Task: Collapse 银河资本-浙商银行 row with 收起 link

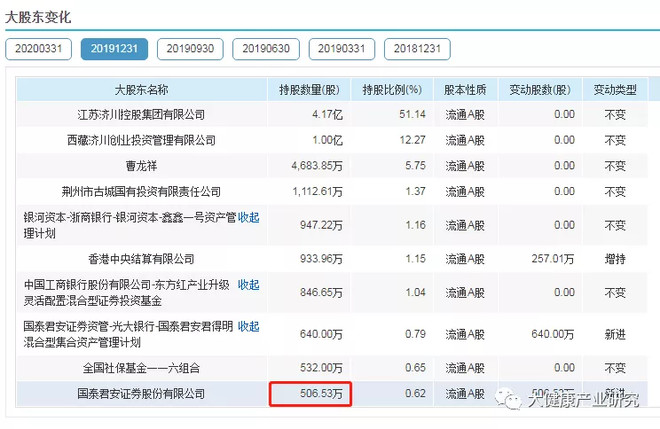Action: click(x=248, y=217)
